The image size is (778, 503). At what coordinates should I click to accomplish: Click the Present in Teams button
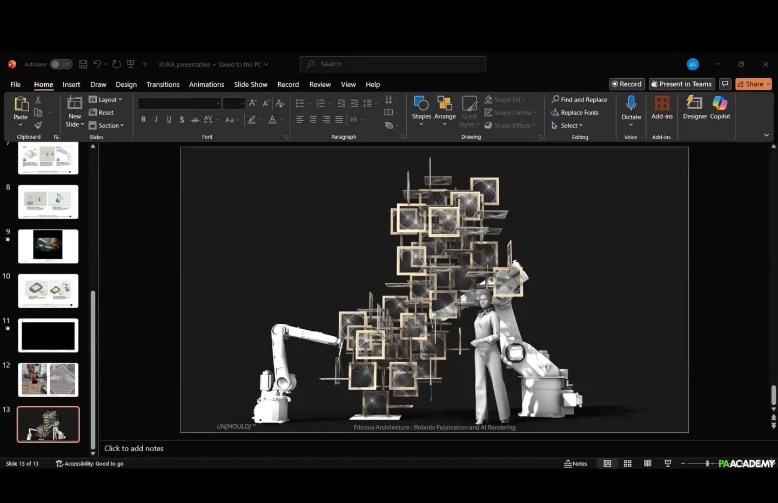[x=682, y=84]
